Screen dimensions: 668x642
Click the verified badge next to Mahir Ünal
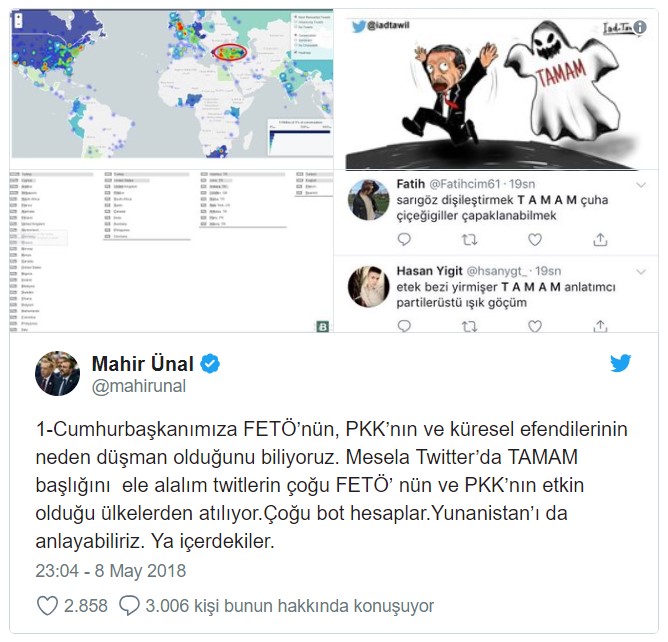210,364
